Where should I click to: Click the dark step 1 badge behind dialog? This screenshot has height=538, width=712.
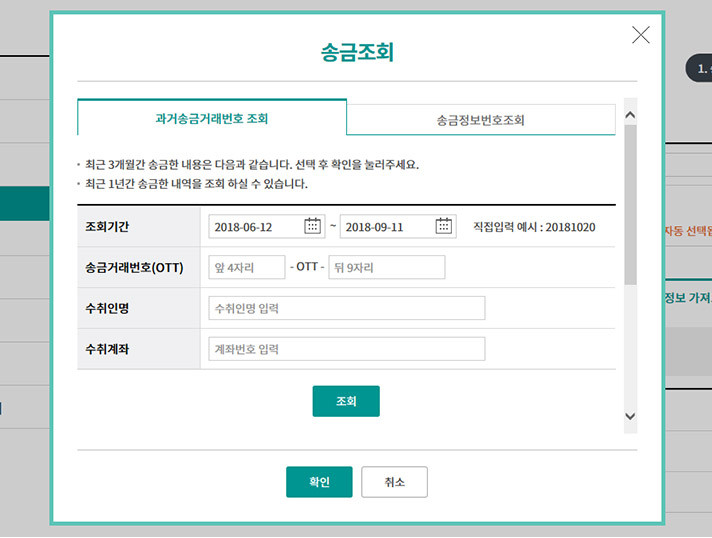click(698, 68)
